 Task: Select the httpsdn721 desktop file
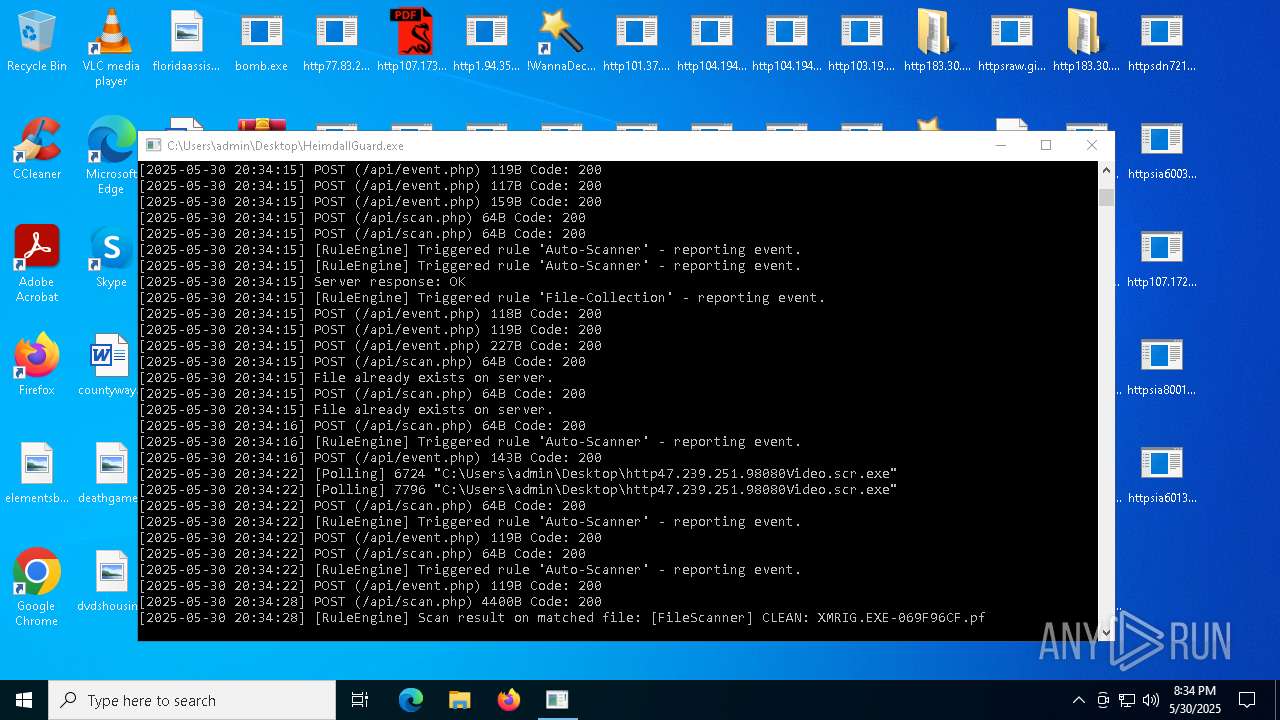[1161, 41]
